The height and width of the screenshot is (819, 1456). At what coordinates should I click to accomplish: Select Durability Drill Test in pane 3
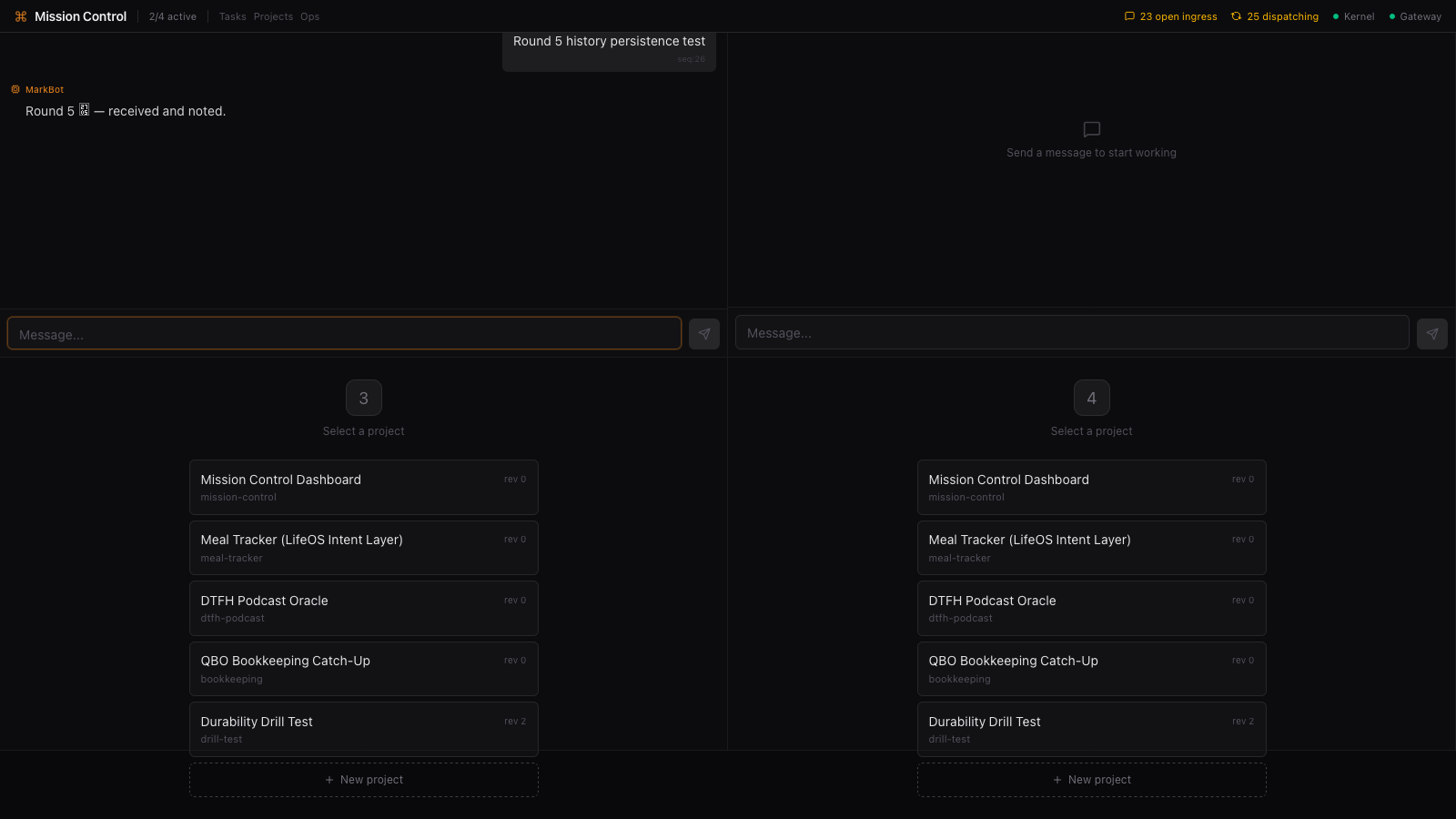click(364, 728)
